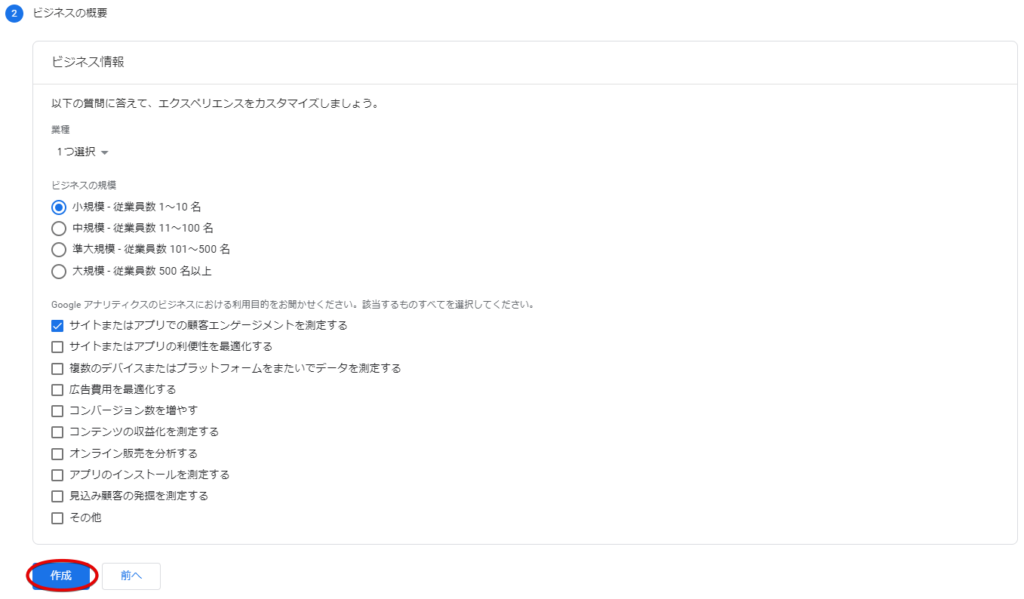This screenshot has width=1024, height=599.
Task: Tick 見込み顧客の発掘を測定する checkbox
Action: click(57, 496)
